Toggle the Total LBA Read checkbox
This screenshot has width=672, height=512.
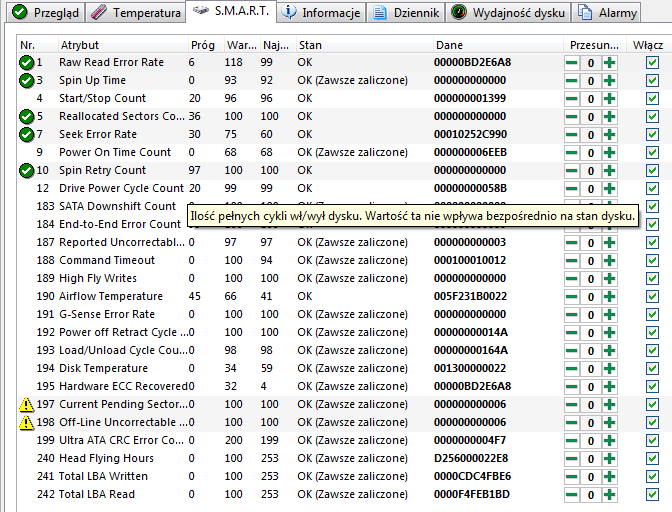point(652,495)
